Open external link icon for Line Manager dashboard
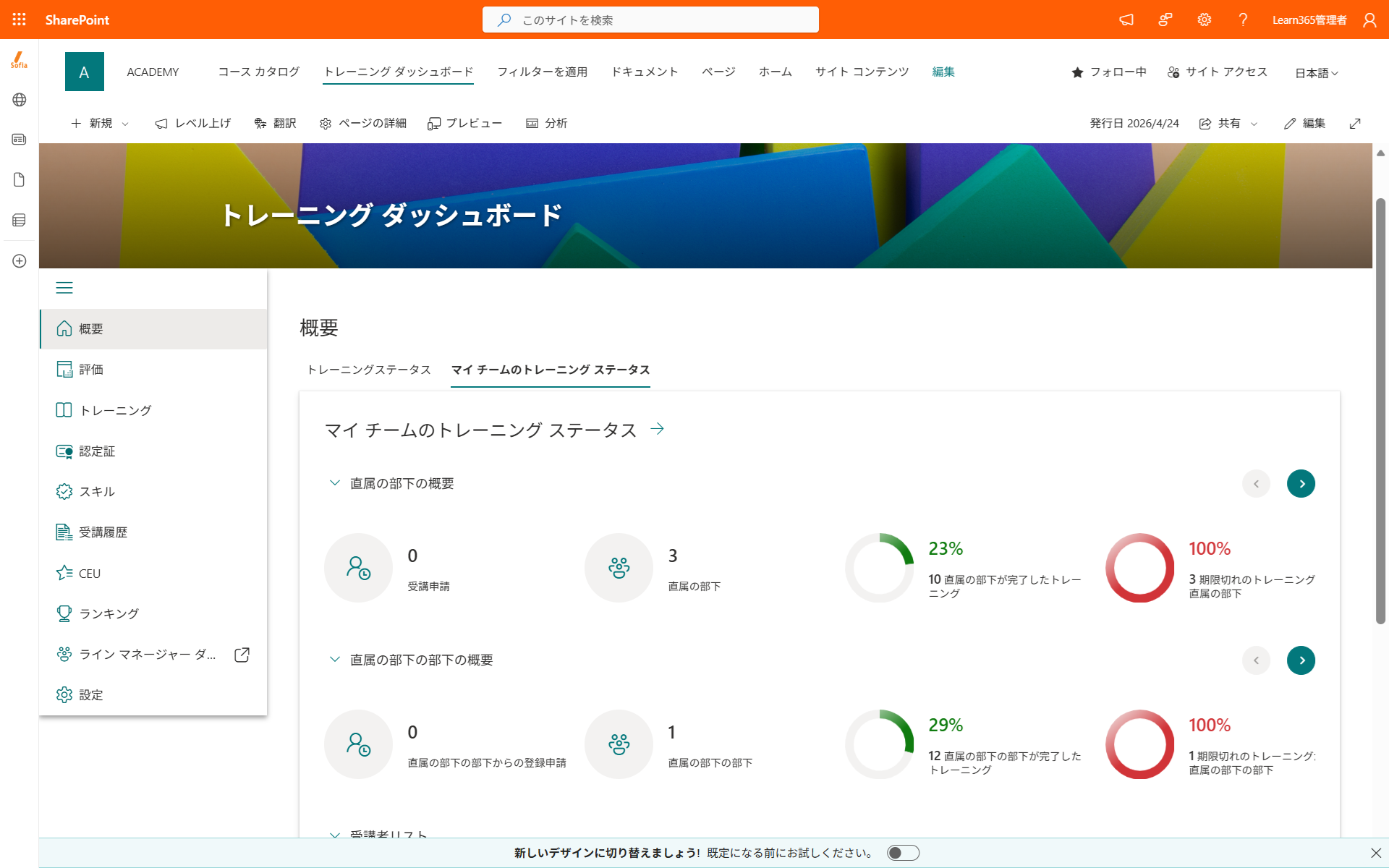 [242, 655]
